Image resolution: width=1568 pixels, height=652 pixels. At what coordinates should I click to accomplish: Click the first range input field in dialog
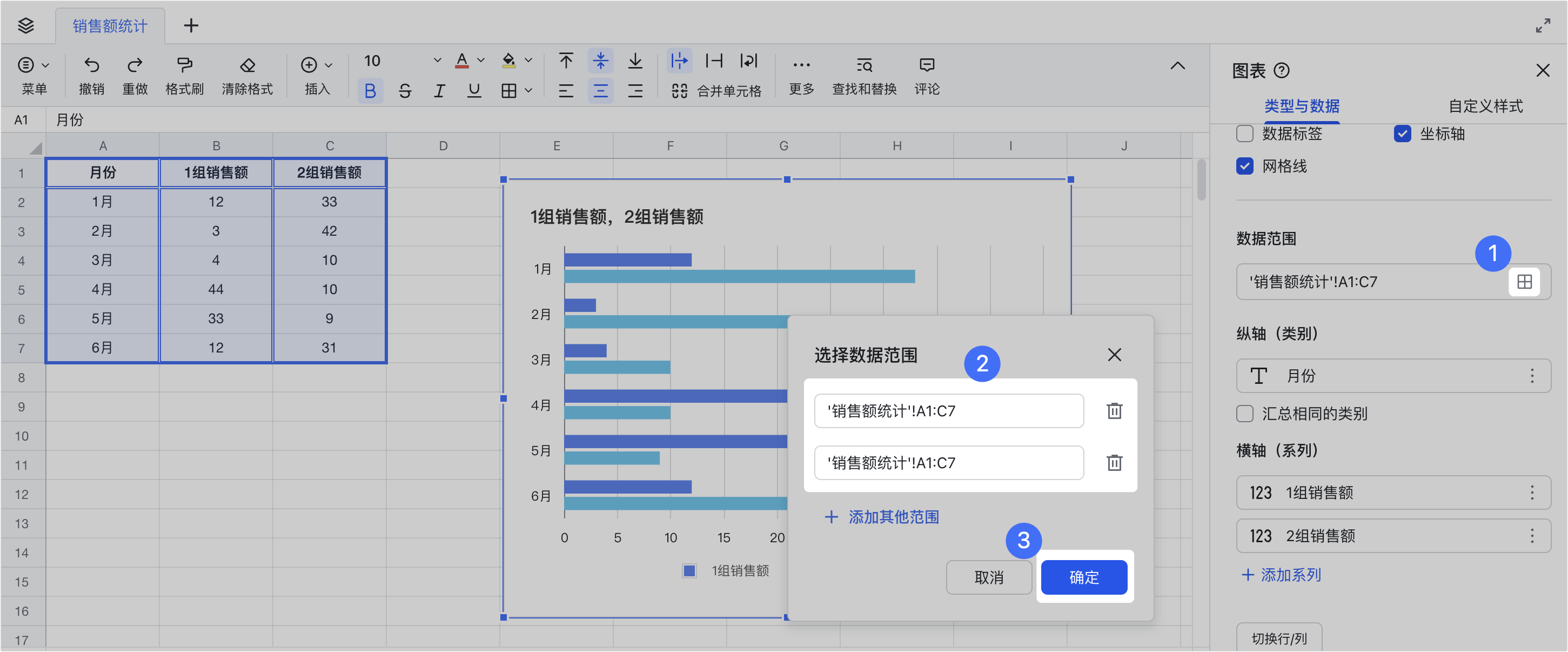948,411
